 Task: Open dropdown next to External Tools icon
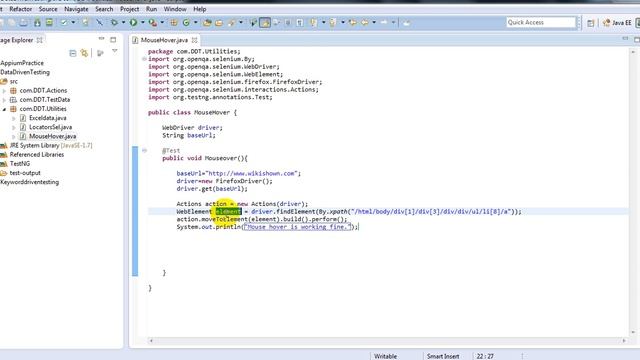point(162,22)
